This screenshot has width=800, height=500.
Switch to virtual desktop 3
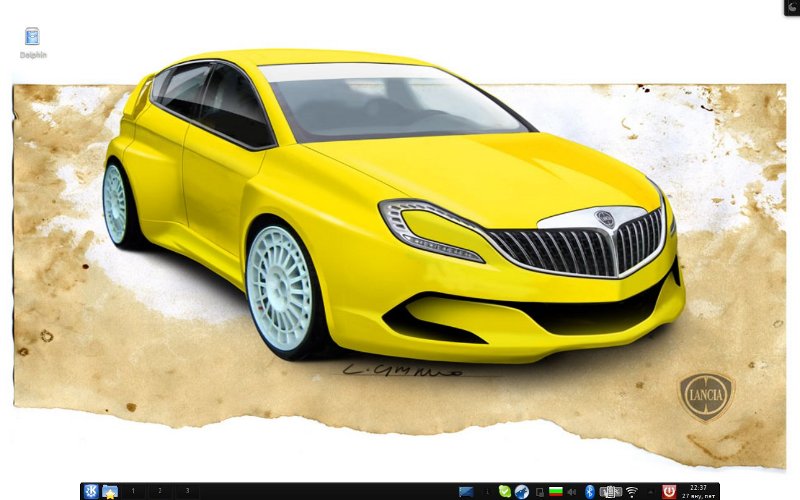coord(185,491)
